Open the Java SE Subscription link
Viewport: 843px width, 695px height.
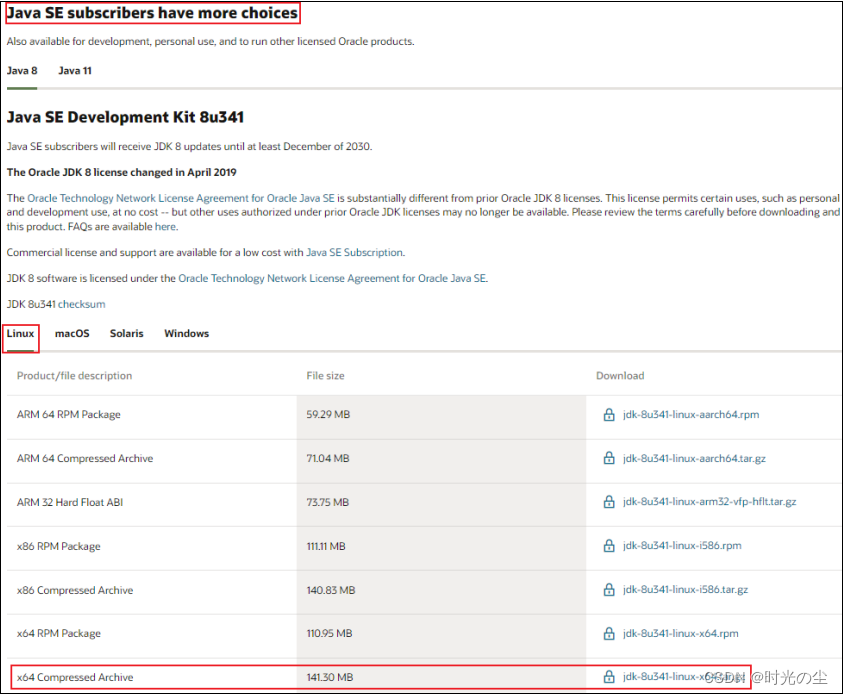(354, 253)
